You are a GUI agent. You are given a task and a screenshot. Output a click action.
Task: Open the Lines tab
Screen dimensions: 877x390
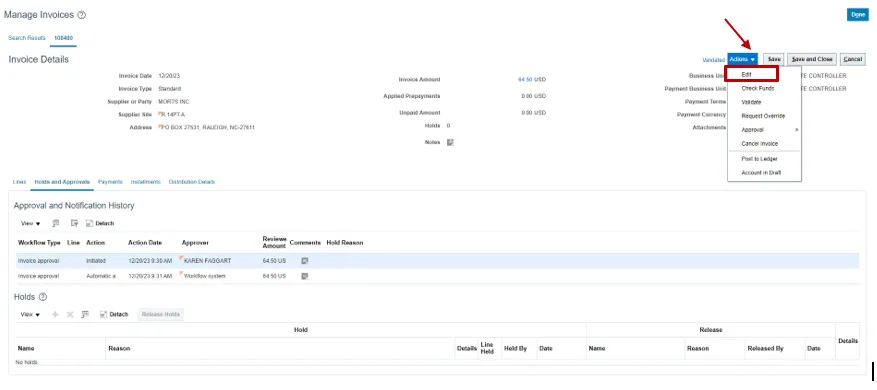20,182
